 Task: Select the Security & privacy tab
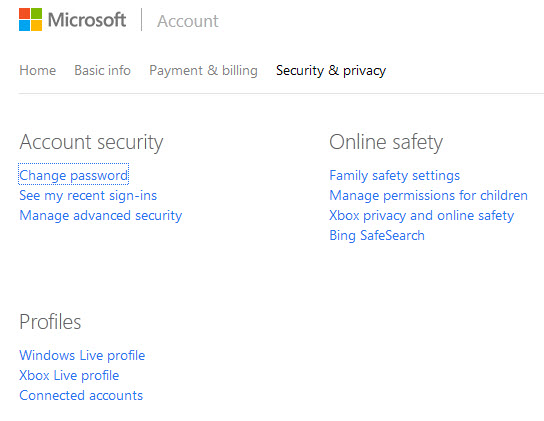point(331,71)
